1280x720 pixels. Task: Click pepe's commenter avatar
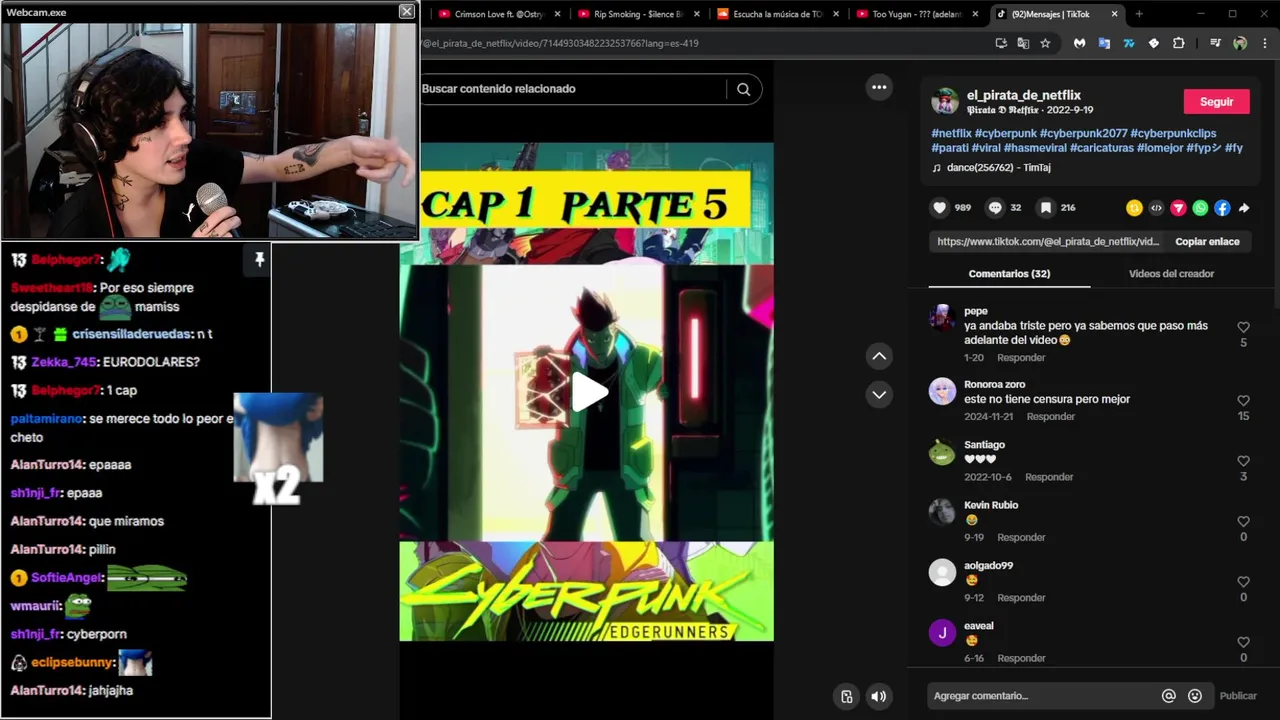tap(942, 318)
